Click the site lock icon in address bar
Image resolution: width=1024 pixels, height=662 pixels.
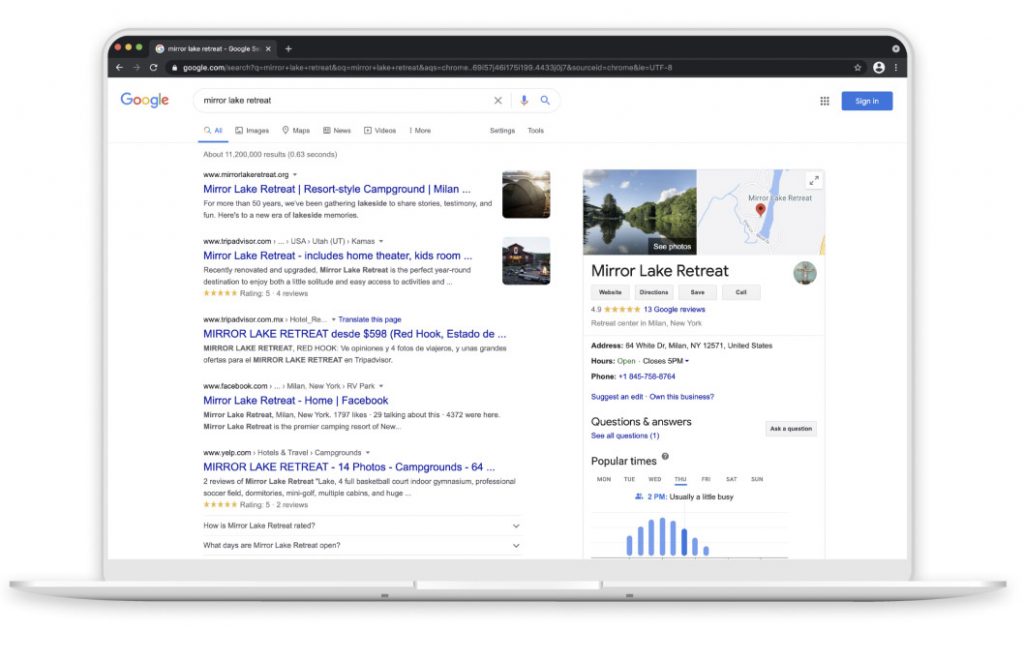[x=174, y=67]
